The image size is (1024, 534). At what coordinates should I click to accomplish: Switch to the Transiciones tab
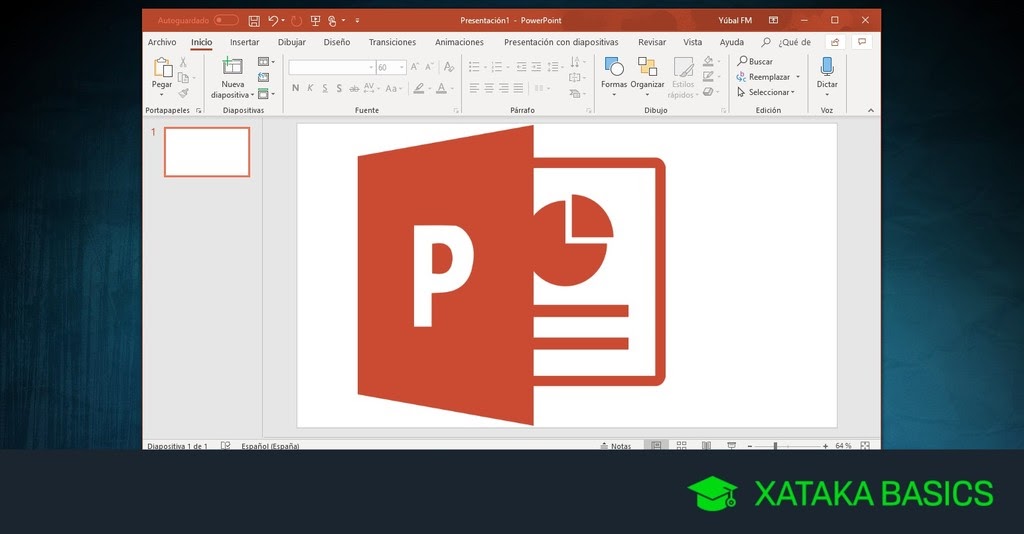coord(392,42)
